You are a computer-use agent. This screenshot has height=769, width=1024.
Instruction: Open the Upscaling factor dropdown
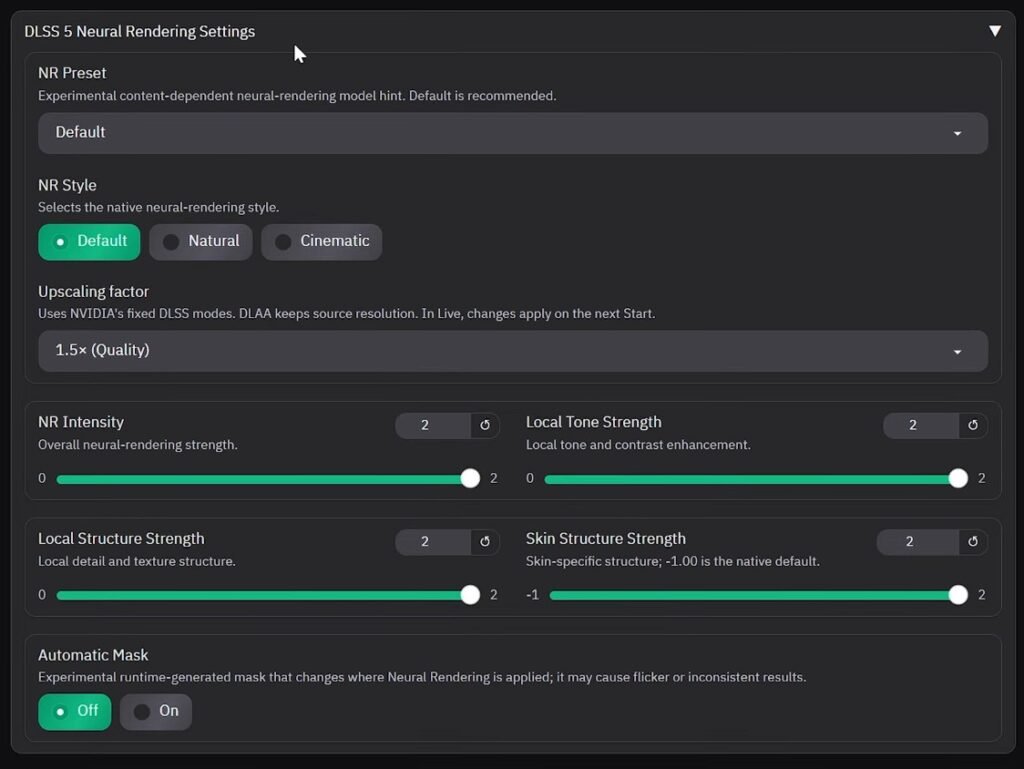[513, 351]
